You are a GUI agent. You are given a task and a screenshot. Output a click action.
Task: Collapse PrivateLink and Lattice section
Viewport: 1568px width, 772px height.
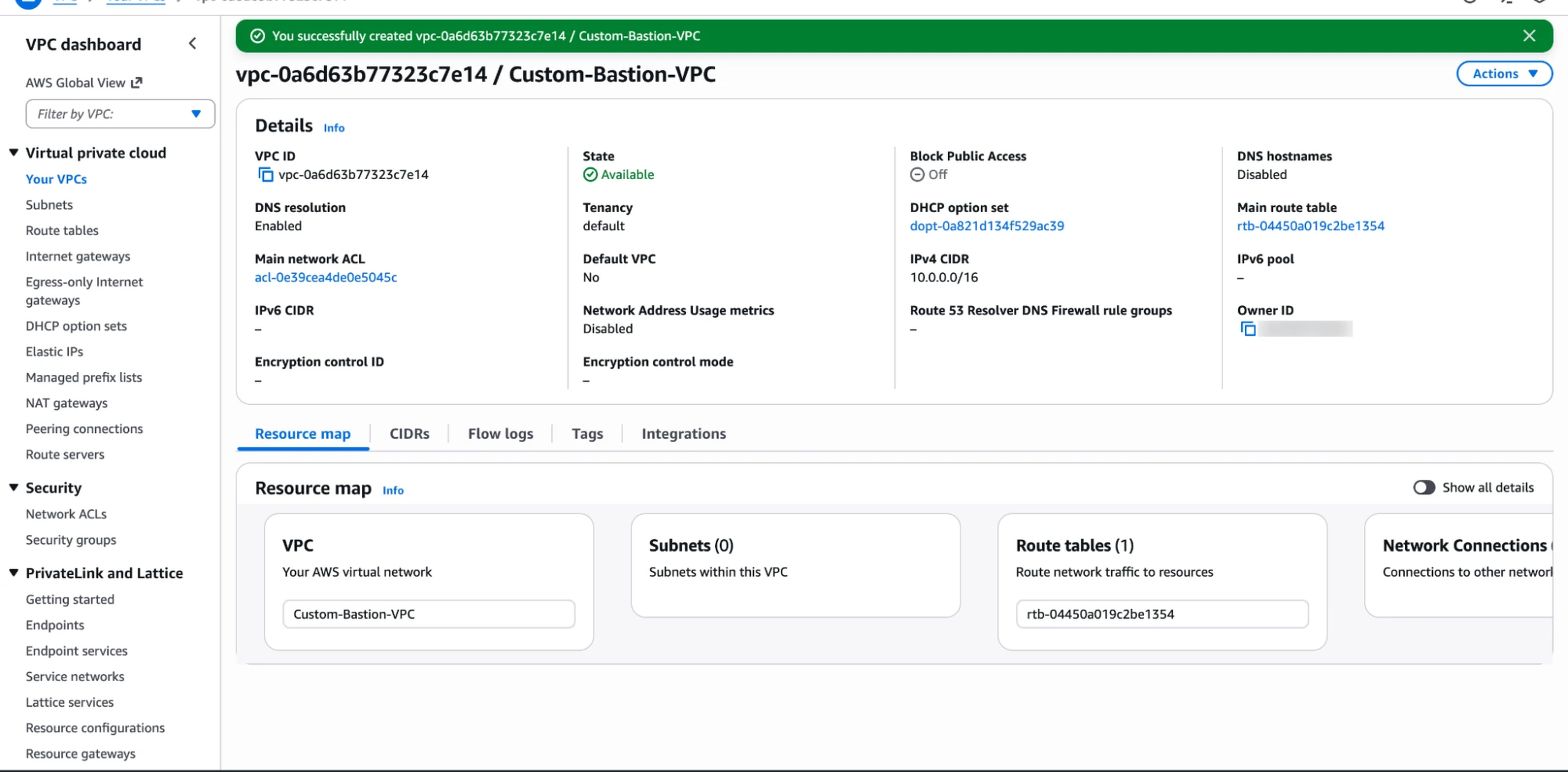[13, 573]
